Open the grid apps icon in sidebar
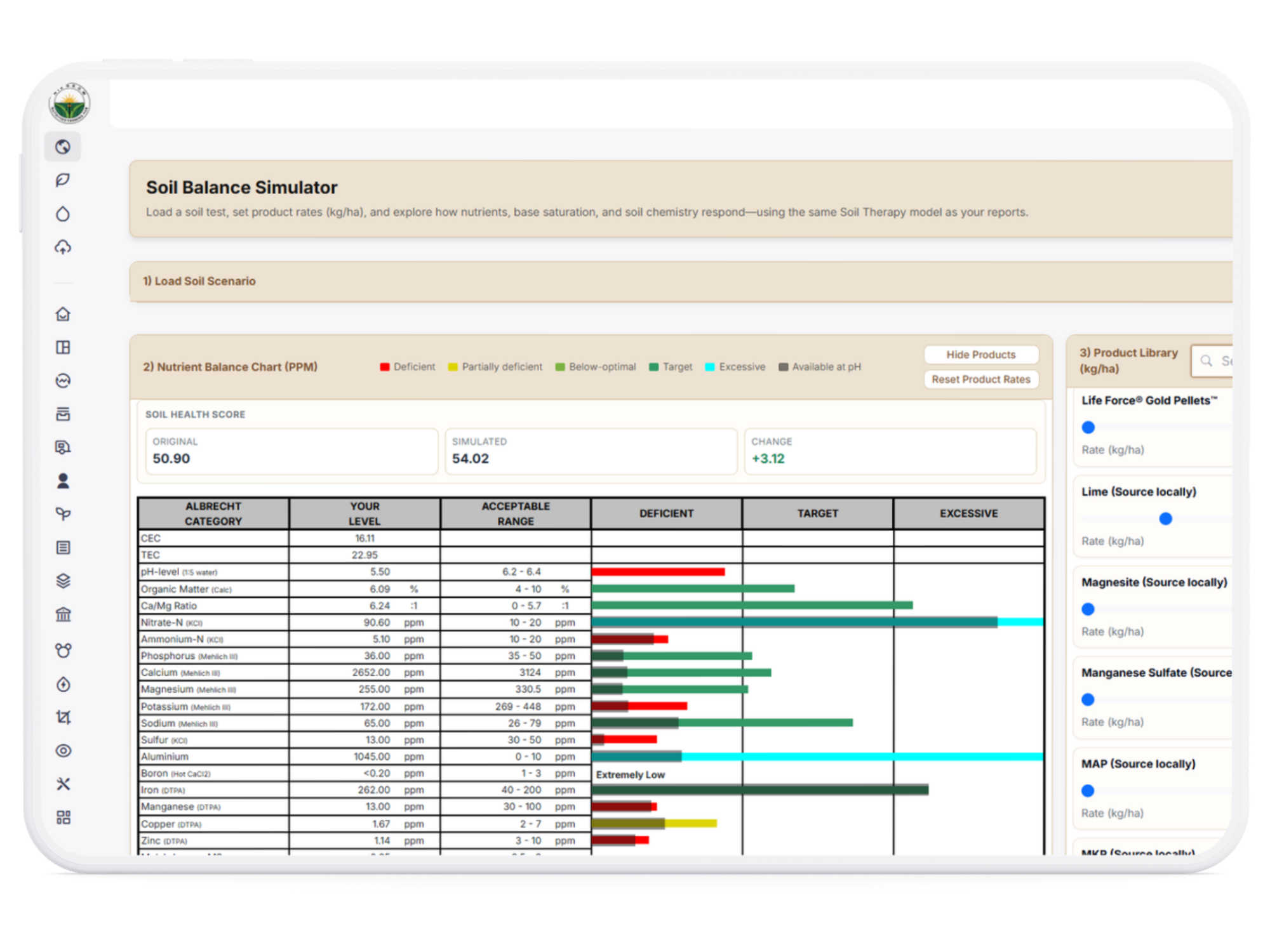Screen dimensions: 1270x952 point(63,817)
